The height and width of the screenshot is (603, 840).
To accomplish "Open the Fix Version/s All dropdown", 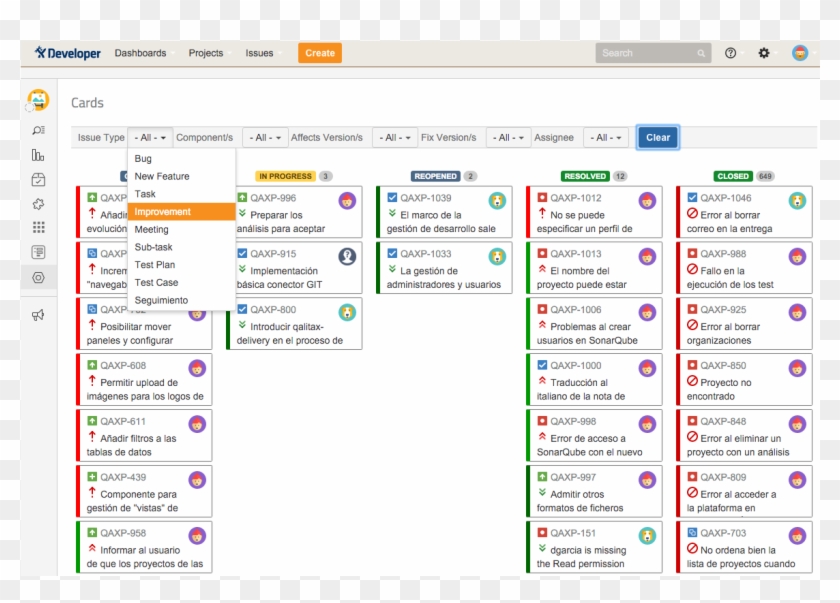I will (507, 137).
